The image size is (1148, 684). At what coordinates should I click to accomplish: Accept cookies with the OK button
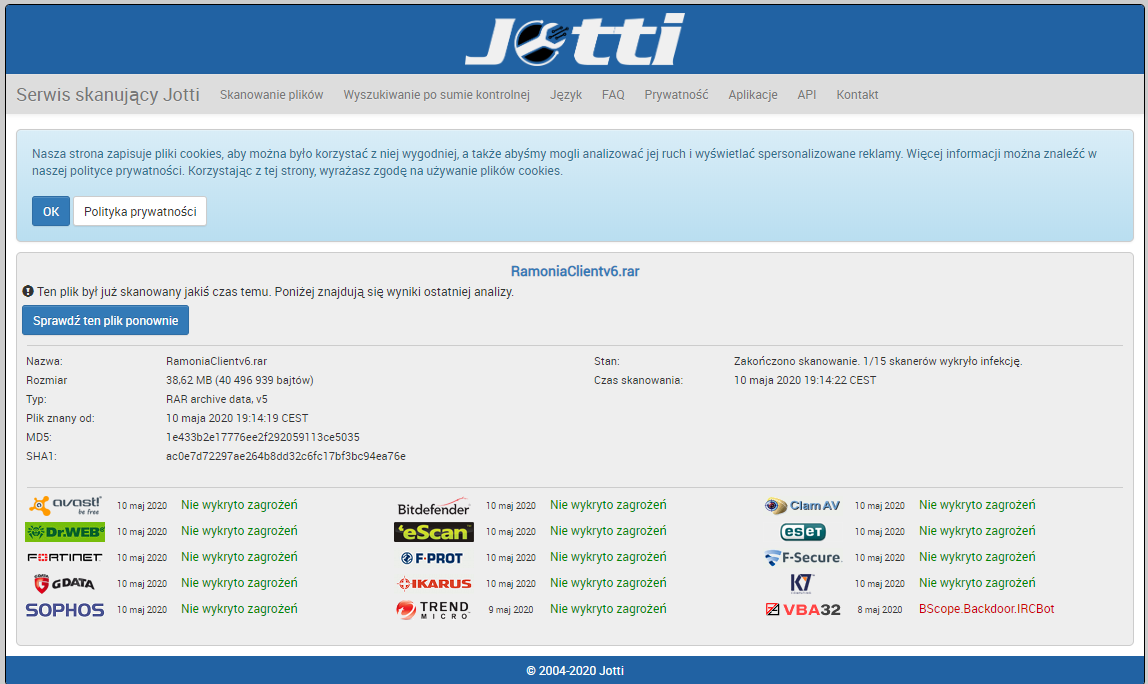51,211
